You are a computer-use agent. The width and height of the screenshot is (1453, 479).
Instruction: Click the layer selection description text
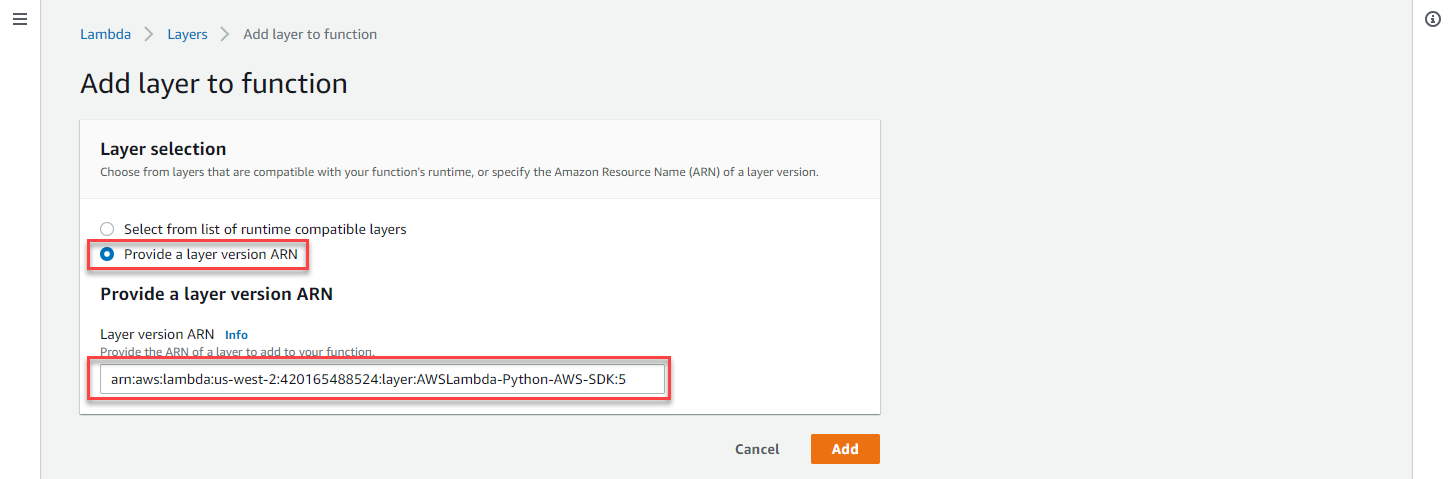click(x=459, y=172)
